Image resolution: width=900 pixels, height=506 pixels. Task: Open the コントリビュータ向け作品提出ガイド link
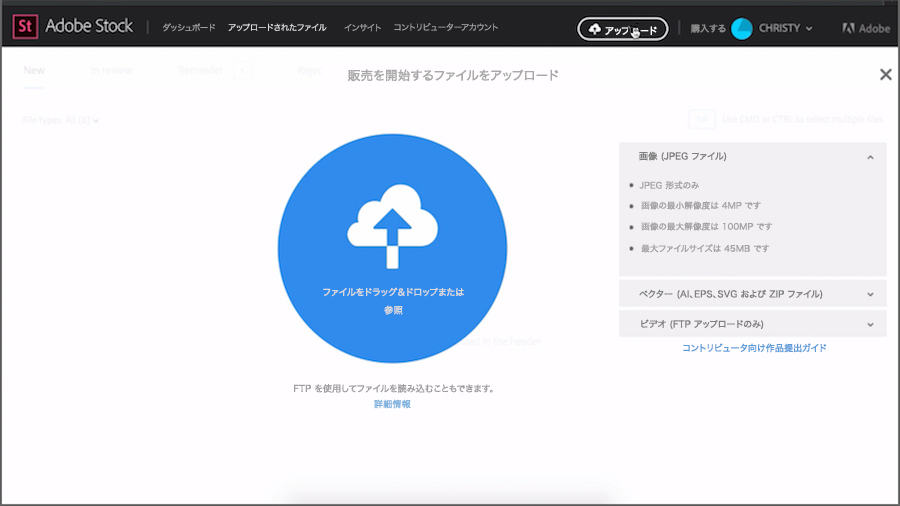pos(754,348)
